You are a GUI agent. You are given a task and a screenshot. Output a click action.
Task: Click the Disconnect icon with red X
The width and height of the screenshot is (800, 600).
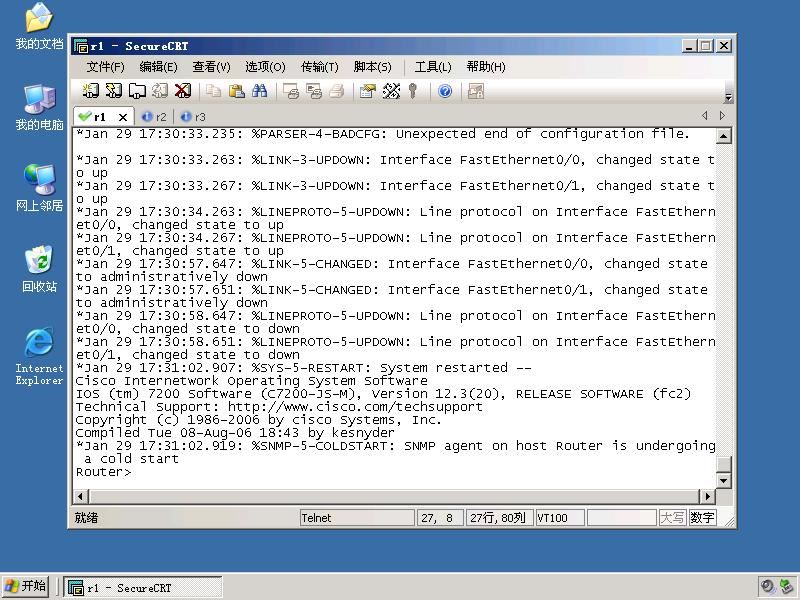[183, 91]
